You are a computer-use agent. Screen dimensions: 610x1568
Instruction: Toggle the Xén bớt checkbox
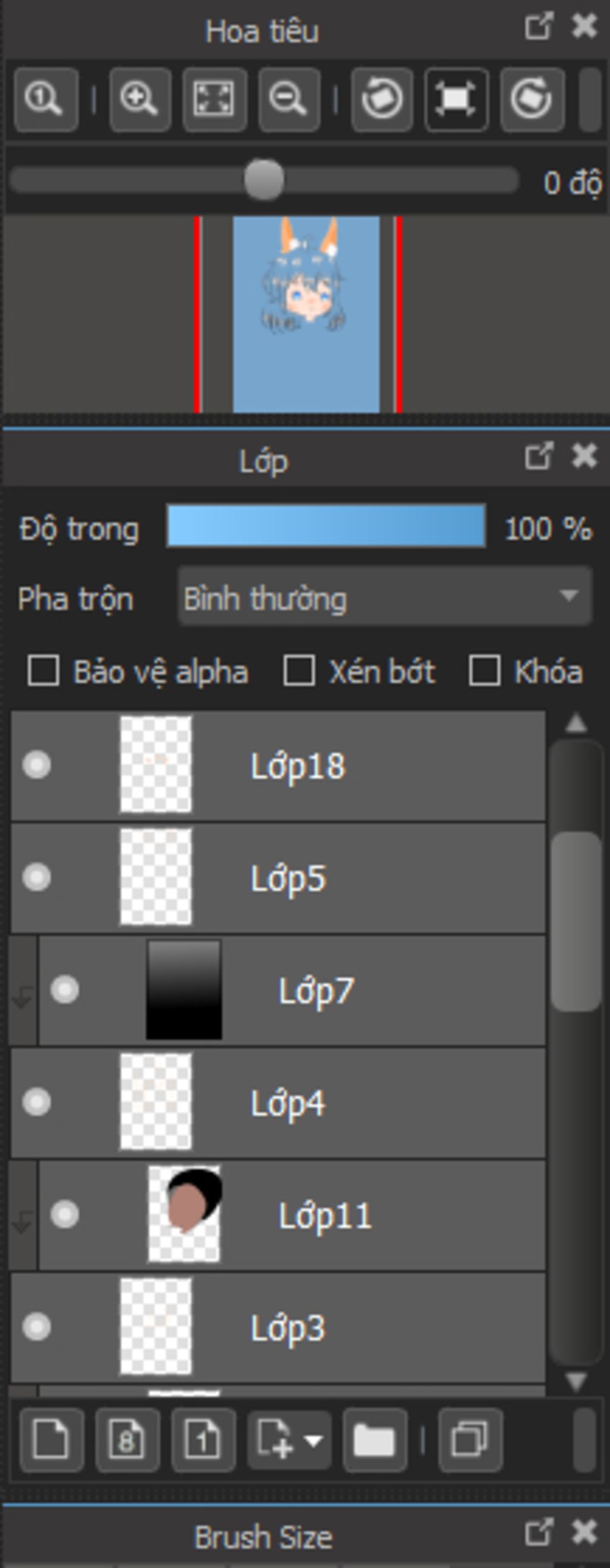299,671
